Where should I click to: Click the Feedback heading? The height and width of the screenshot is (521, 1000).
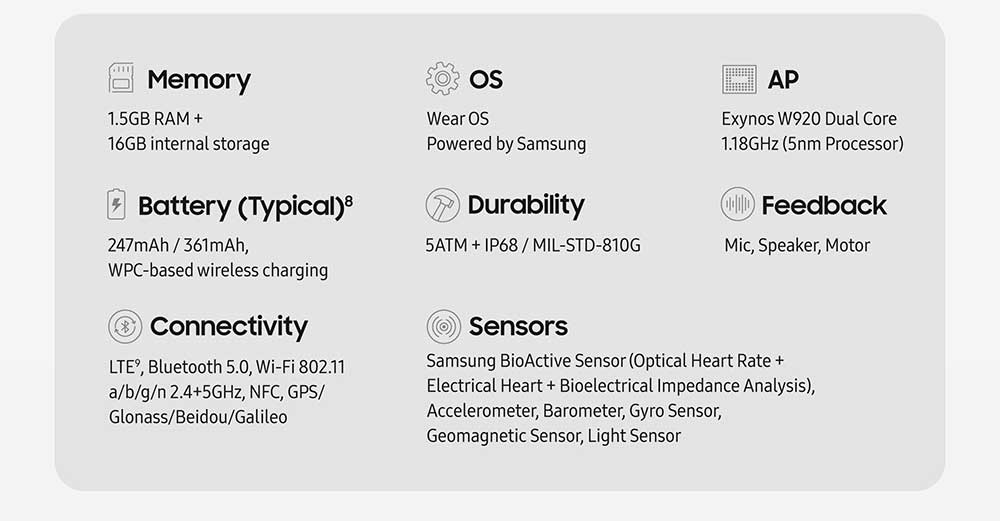point(824,205)
